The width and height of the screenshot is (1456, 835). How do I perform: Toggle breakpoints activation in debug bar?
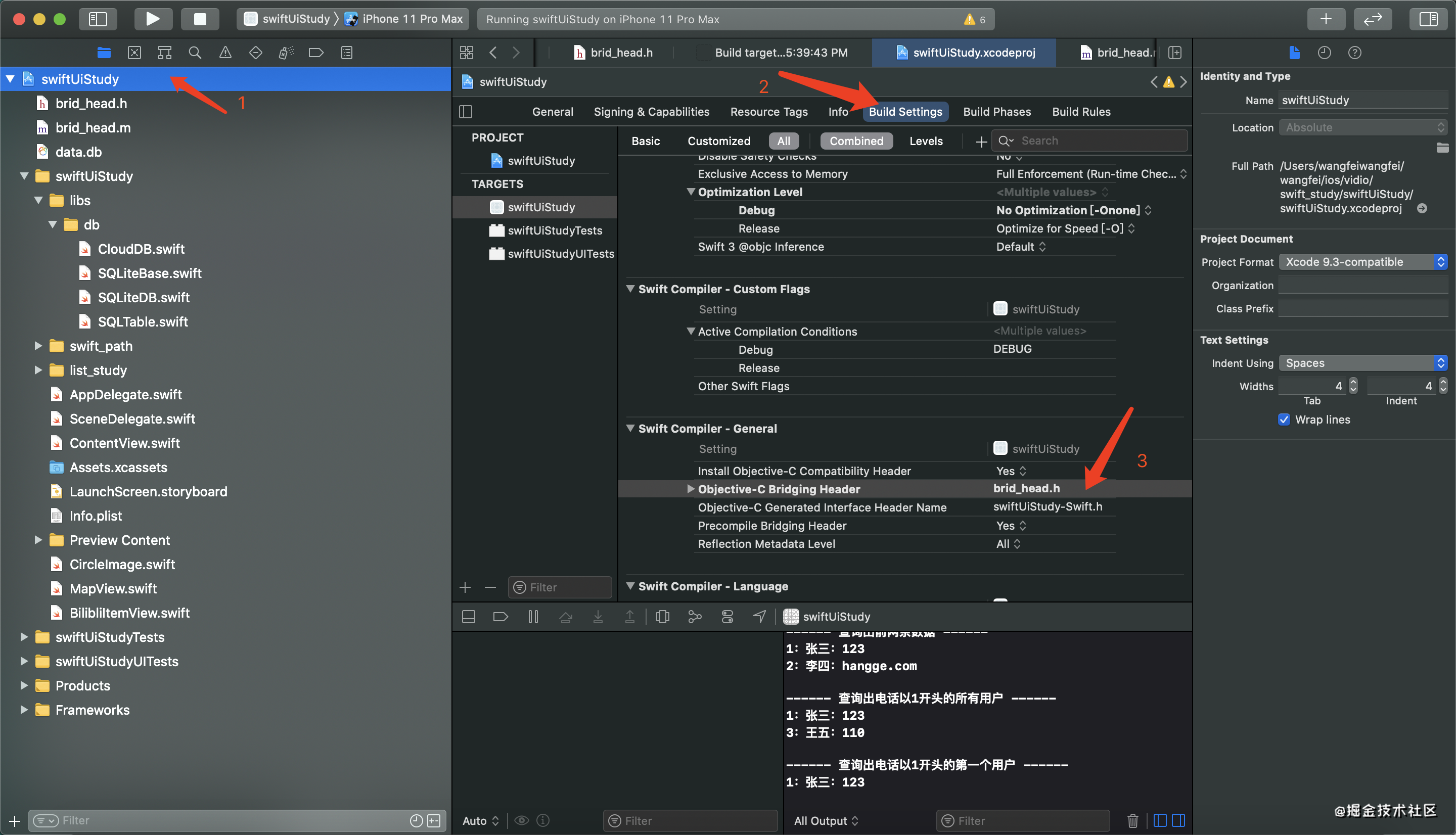(x=500, y=617)
